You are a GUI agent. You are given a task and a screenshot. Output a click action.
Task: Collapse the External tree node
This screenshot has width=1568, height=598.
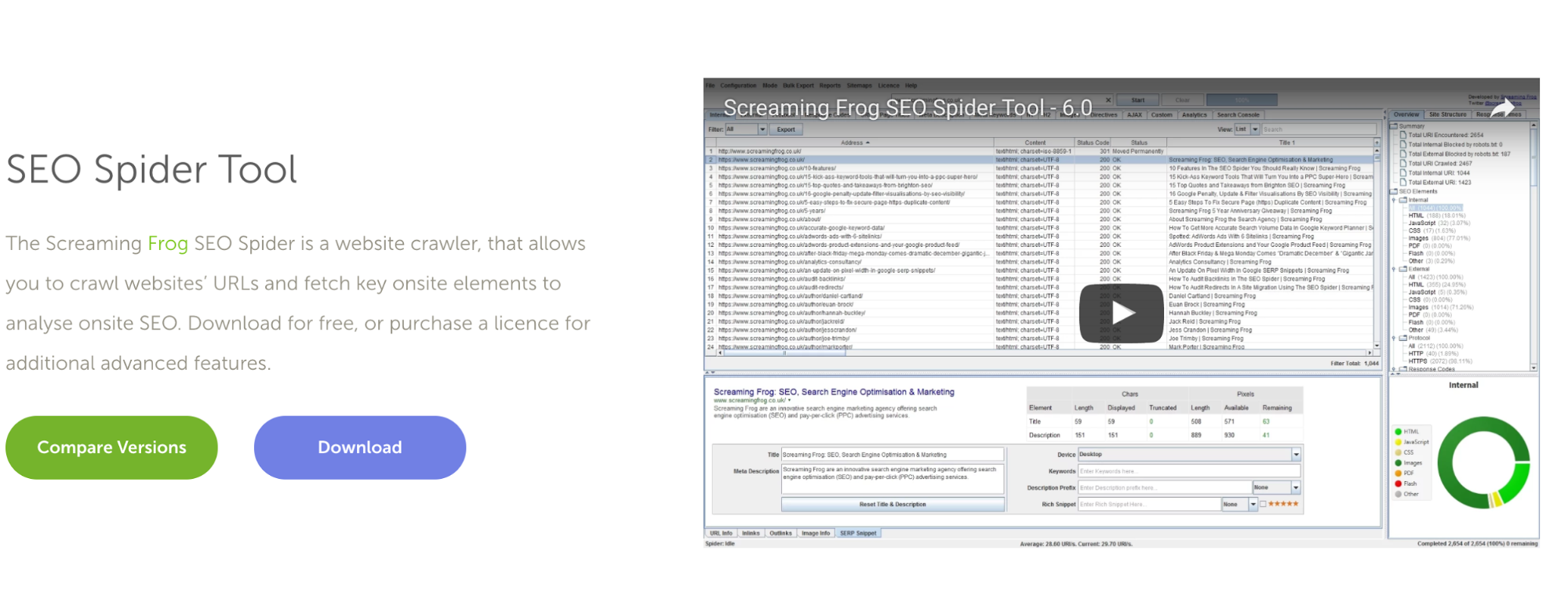coord(1394,270)
